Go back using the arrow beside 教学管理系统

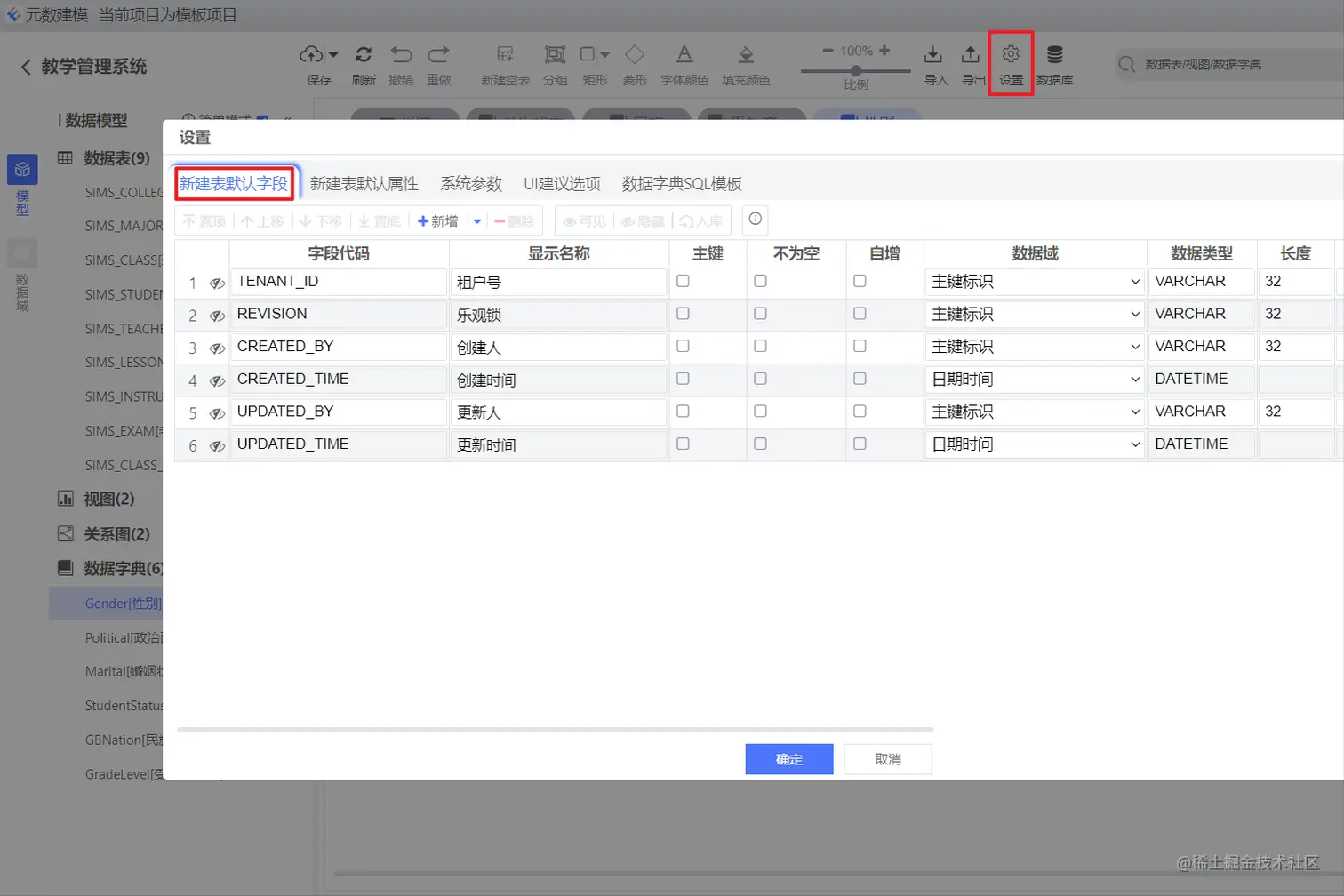(x=26, y=67)
